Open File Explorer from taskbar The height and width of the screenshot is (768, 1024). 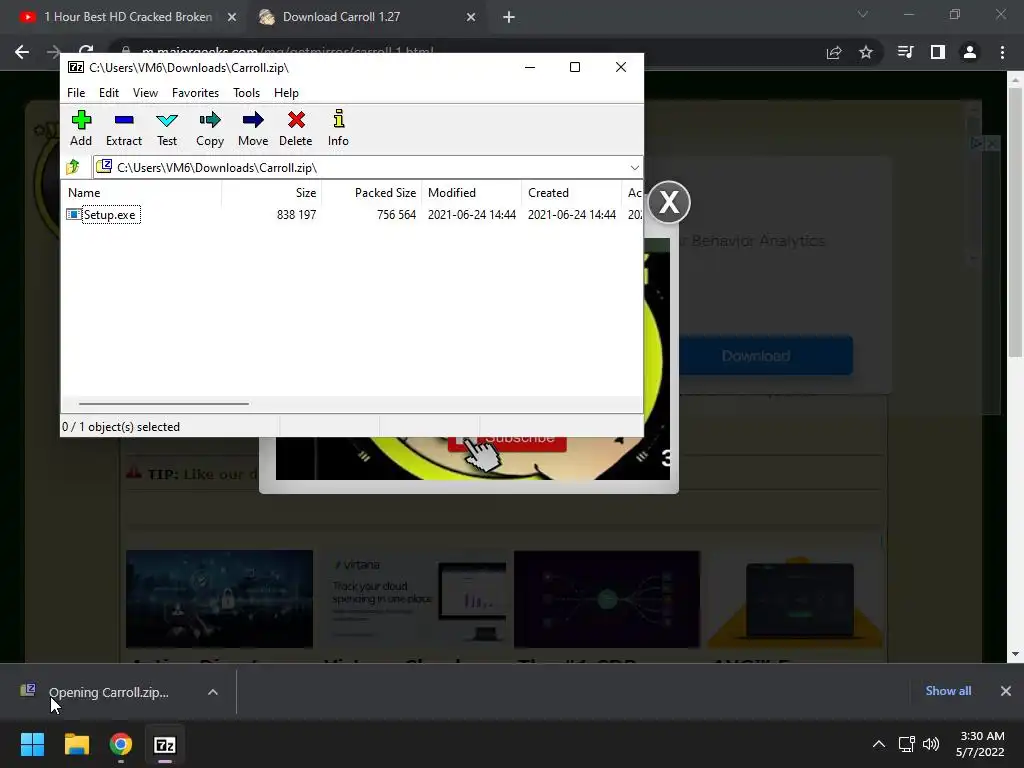point(76,744)
